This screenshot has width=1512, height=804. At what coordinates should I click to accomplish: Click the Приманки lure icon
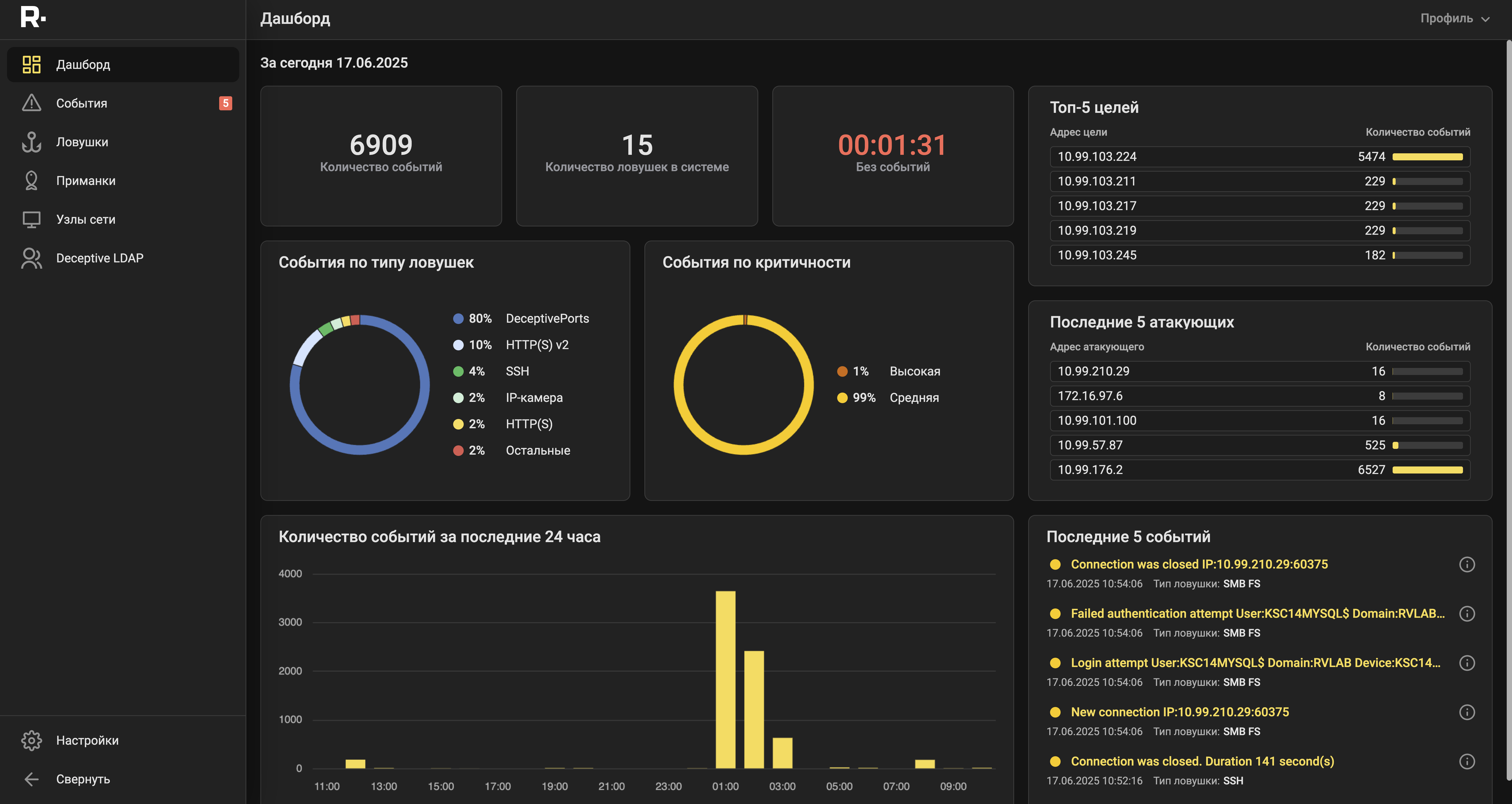[x=31, y=181]
